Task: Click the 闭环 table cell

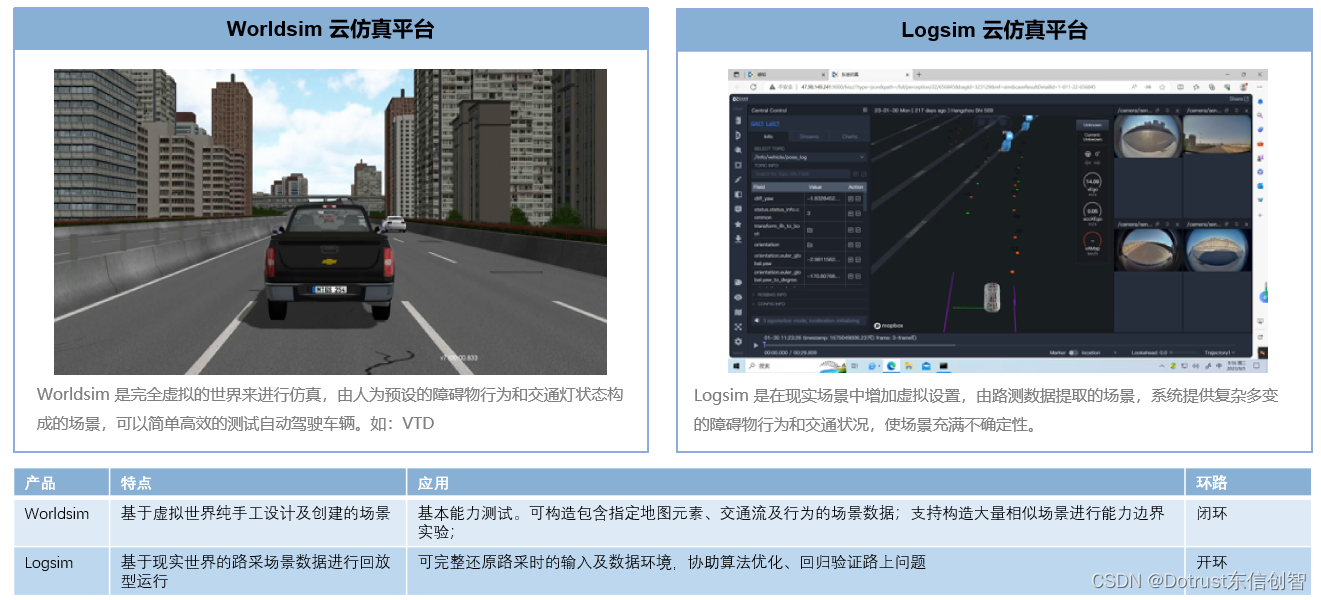Action: pyautogui.click(x=1248, y=523)
